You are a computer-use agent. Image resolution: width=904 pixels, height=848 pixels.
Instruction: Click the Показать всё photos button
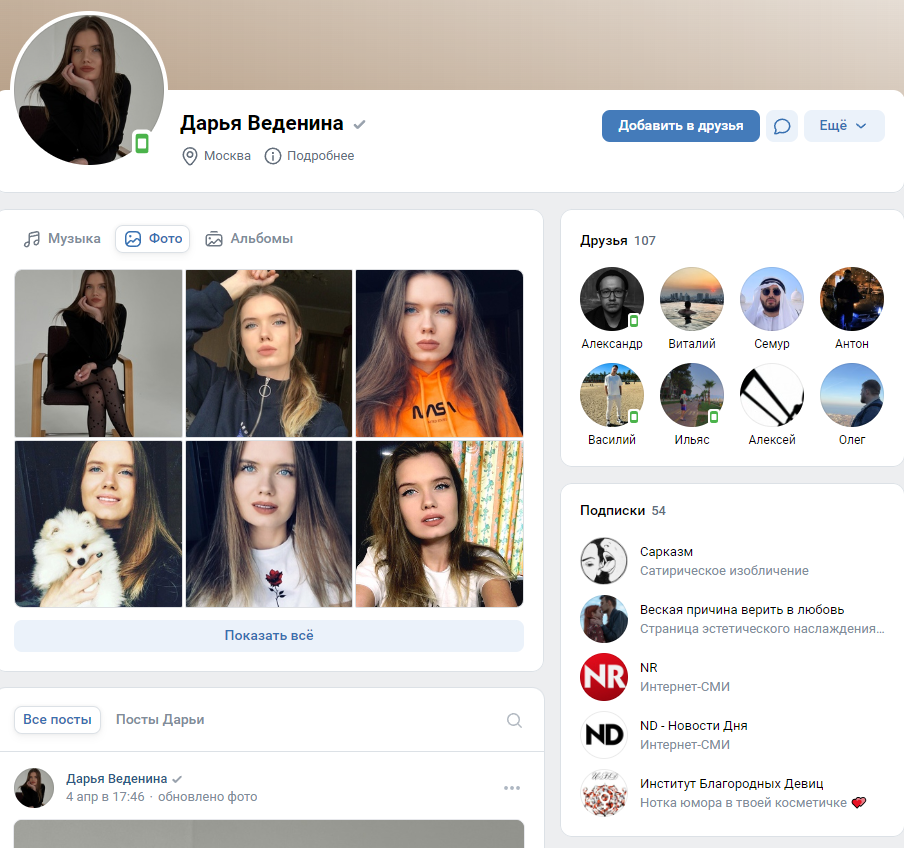(x=269, y=636)
